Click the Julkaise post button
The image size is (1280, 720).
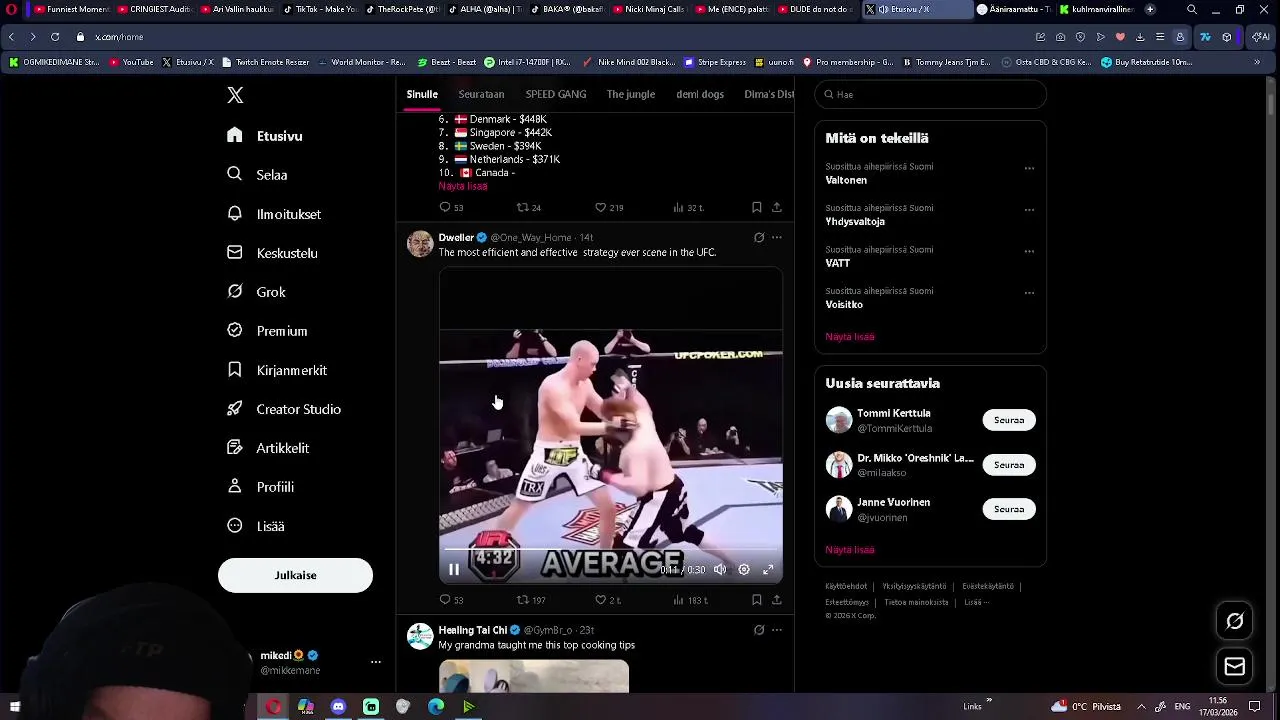(x=295, y=575)
